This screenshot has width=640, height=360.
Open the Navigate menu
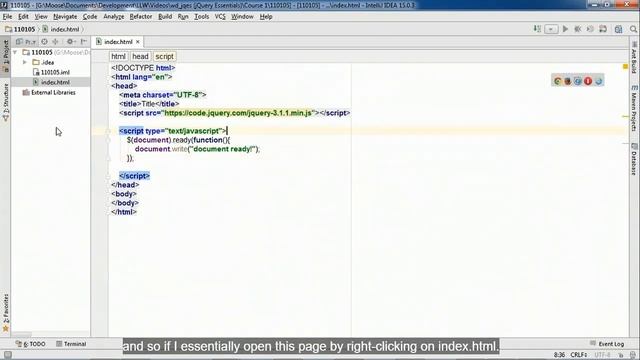pyautogui.click(x=65, y=17)
